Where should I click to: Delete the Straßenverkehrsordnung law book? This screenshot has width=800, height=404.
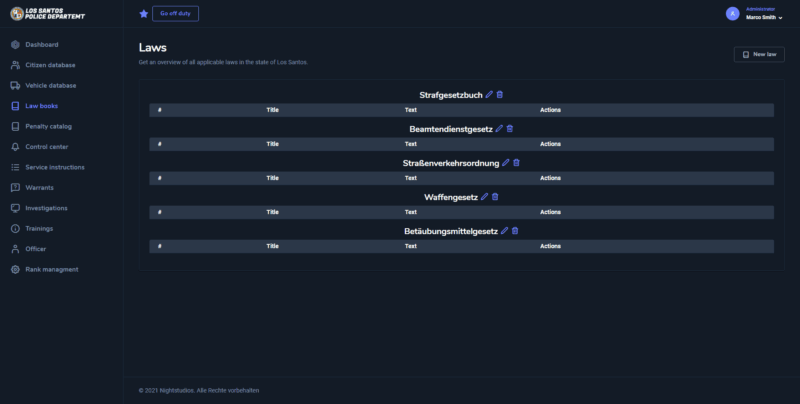[x=516, y=163]
